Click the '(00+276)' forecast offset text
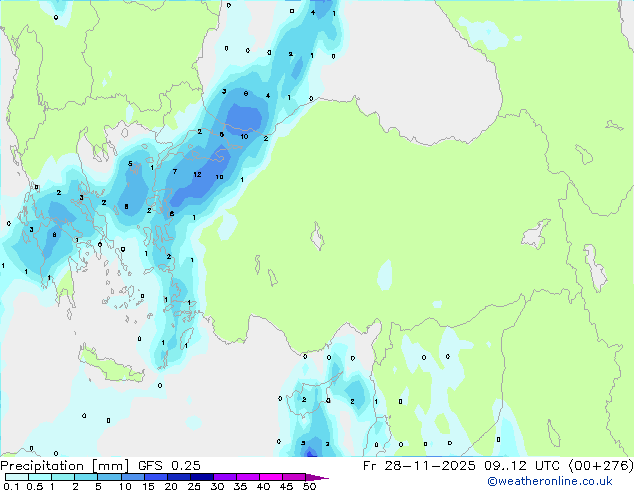The width and height of the screenshot is (634, 490). click(601, 466)
